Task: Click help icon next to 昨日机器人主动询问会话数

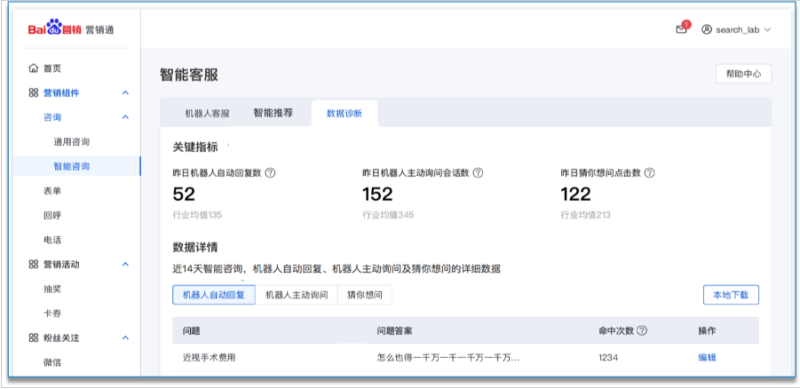Action: click(x=478, y=173)
